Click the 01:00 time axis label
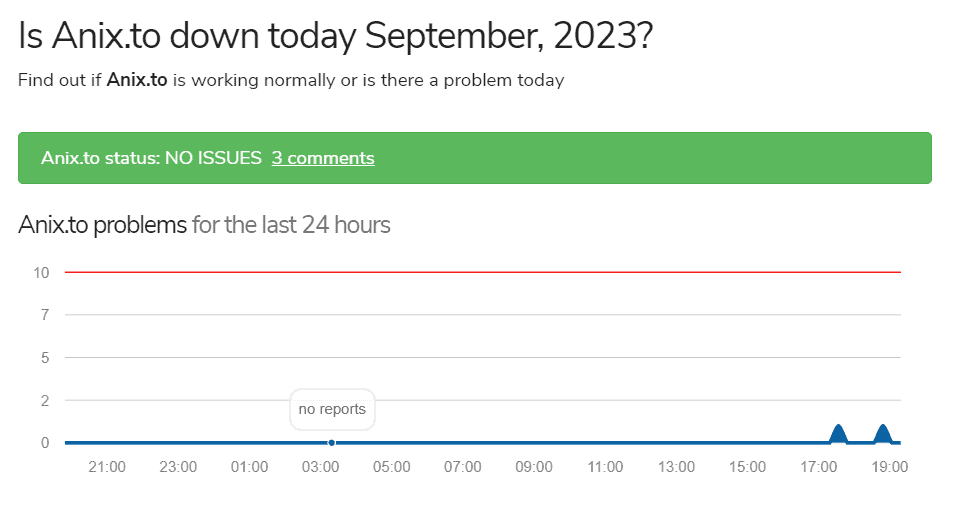Viewport: 965px width, 505px height. pos(249,467)
